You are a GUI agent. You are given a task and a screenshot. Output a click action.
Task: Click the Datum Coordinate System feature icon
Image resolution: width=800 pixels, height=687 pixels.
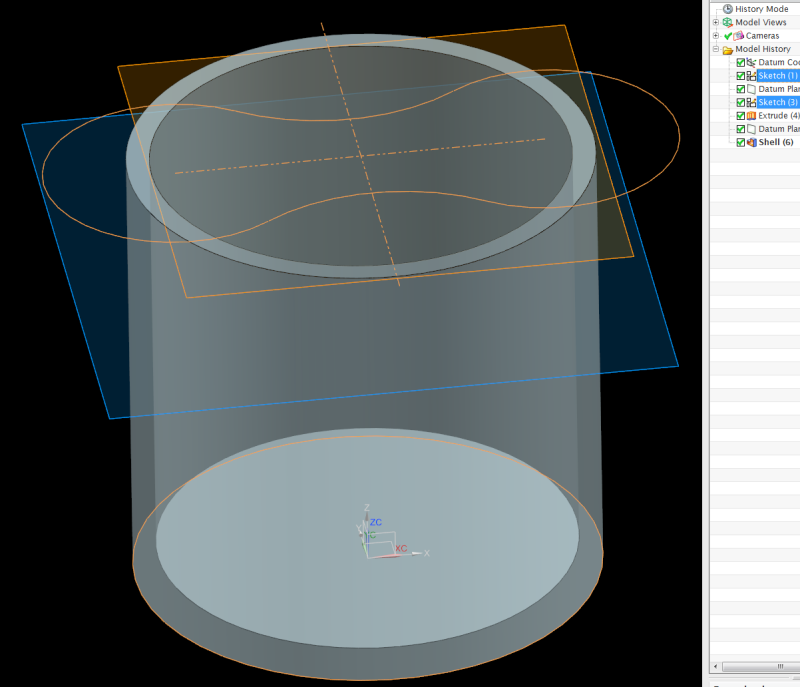pos(751,62)
